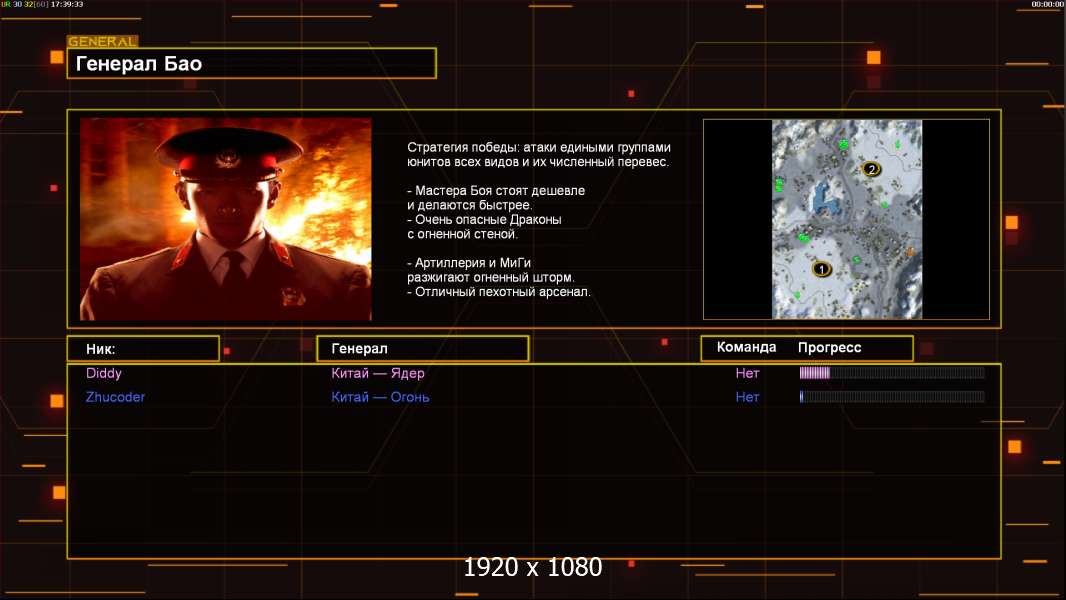Select the 'Генерал Бао' title field
The image size is (1066, 600).
coord(252,63)
